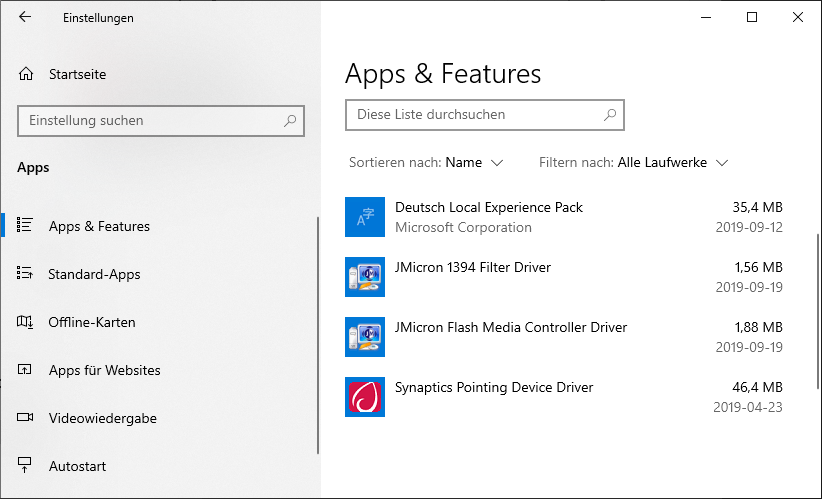Click the Videowiedergabe camera icon

(25, 418)
